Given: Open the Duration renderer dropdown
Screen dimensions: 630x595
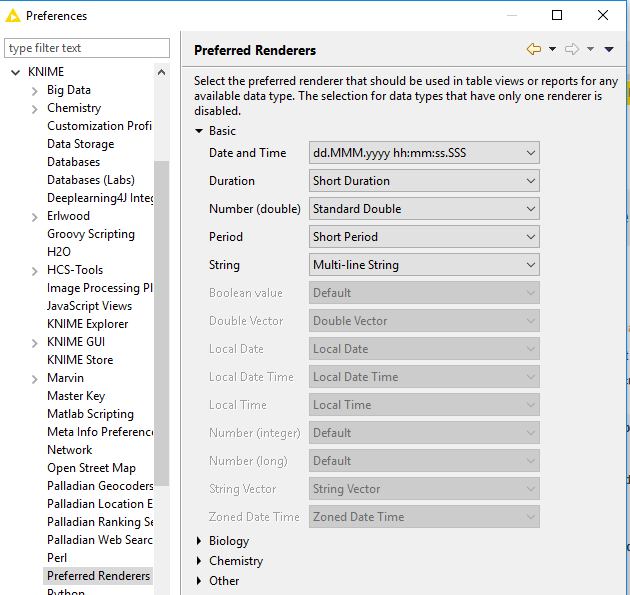Looking at the screenshot, I should point(424,181).
